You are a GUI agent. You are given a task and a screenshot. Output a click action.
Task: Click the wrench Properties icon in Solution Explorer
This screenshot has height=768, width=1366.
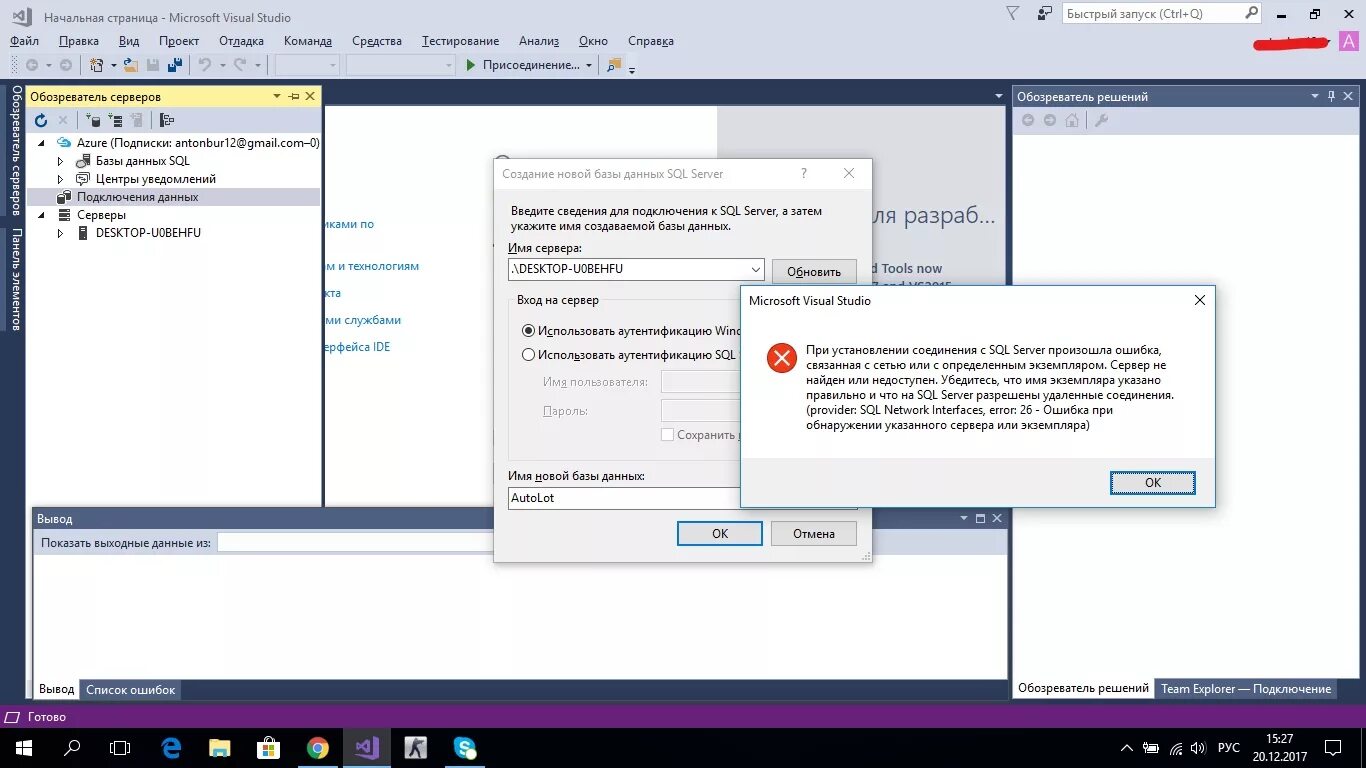pos(1102,120)
